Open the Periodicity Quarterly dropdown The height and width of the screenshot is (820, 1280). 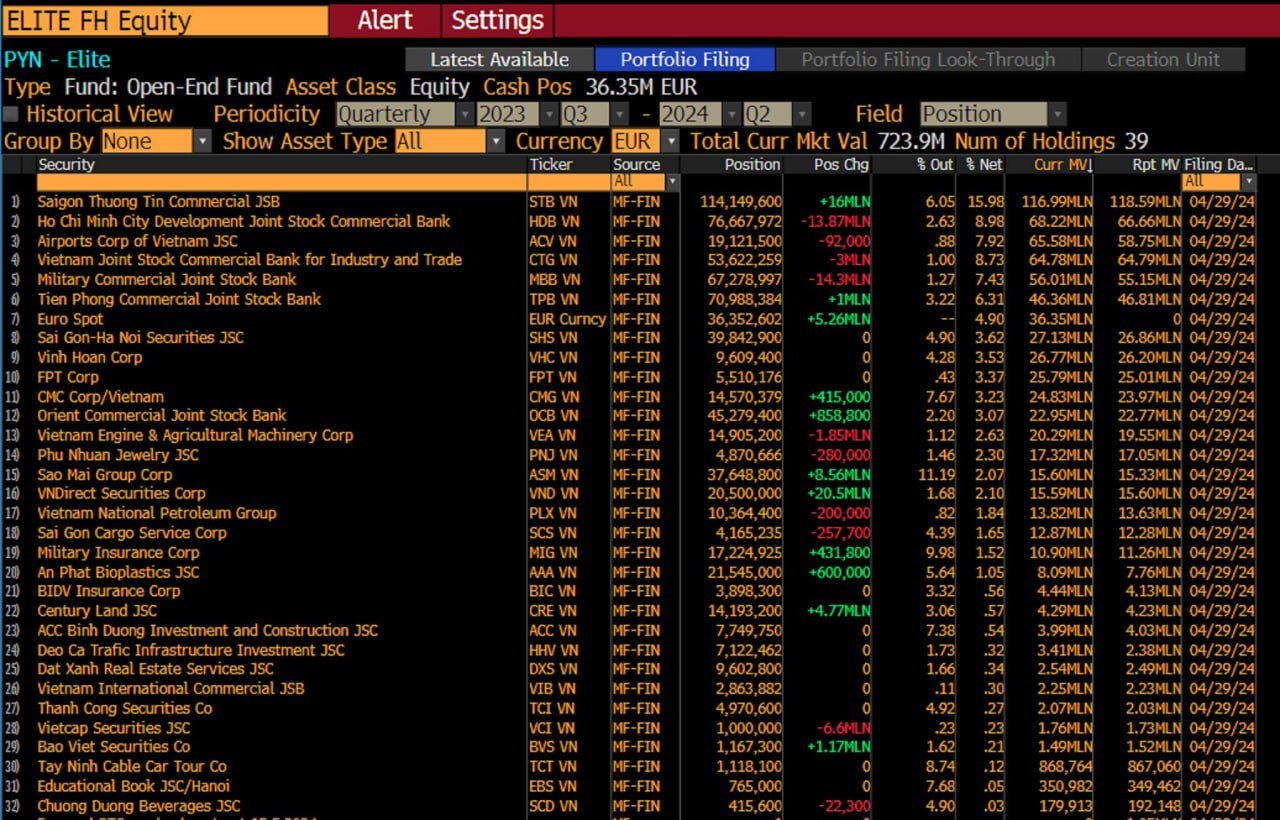(405, 114)
